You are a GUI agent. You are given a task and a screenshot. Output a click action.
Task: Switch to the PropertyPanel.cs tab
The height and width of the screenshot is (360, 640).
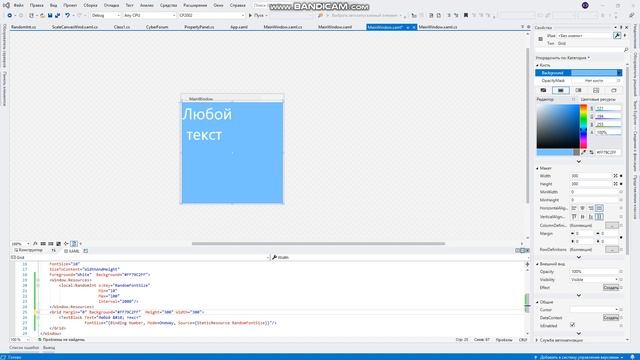(199, 27)
